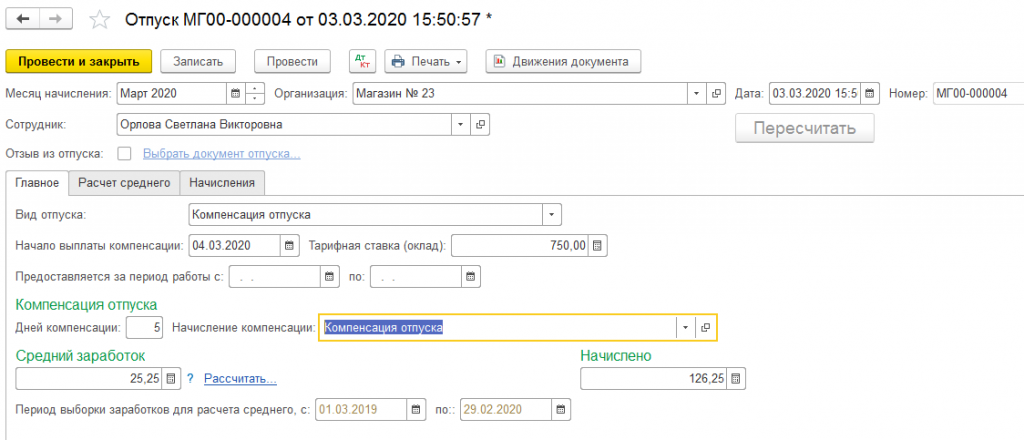Open calculator for Тарифная ставка field
Viewport: 1024px width, 440px height.
coord(597,246)
